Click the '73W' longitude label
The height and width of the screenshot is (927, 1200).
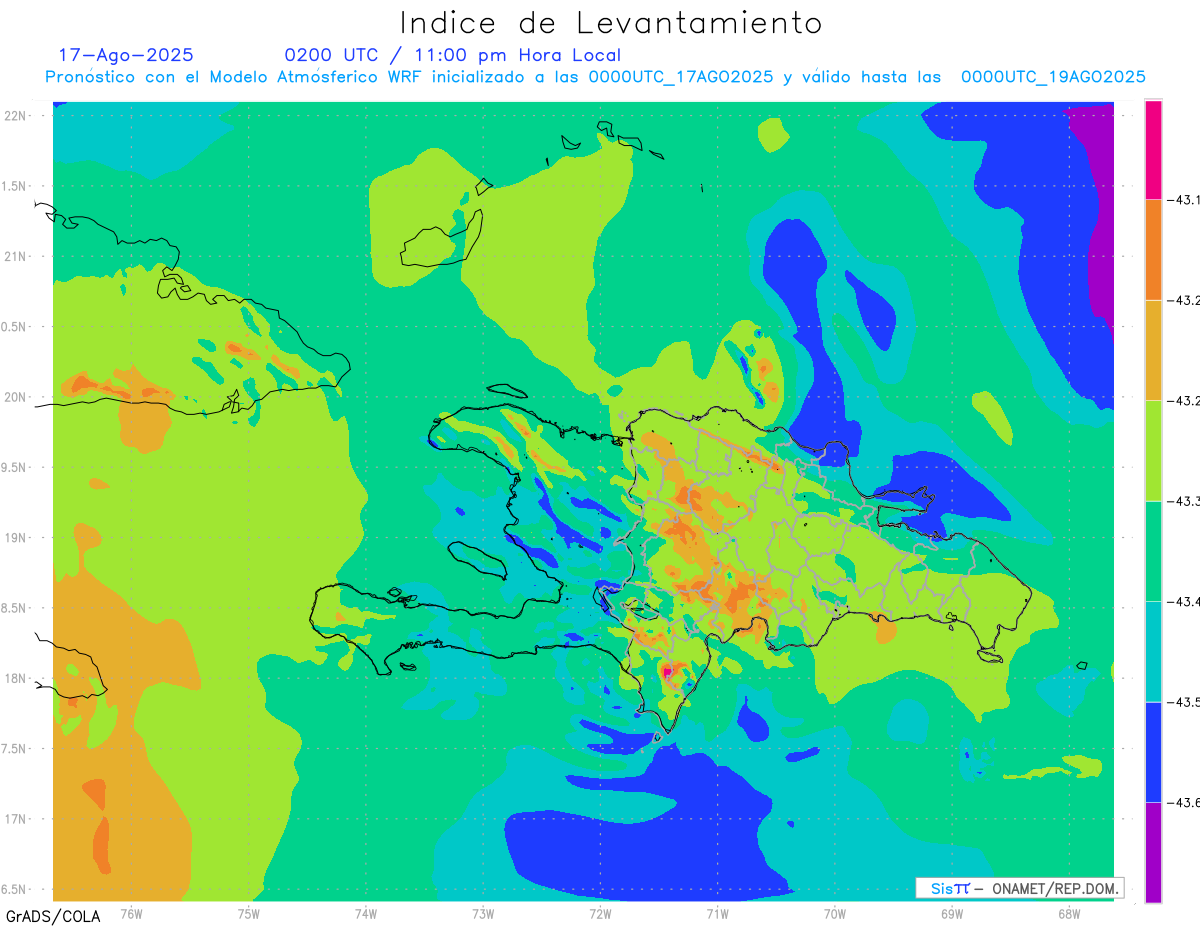point(483,913)
